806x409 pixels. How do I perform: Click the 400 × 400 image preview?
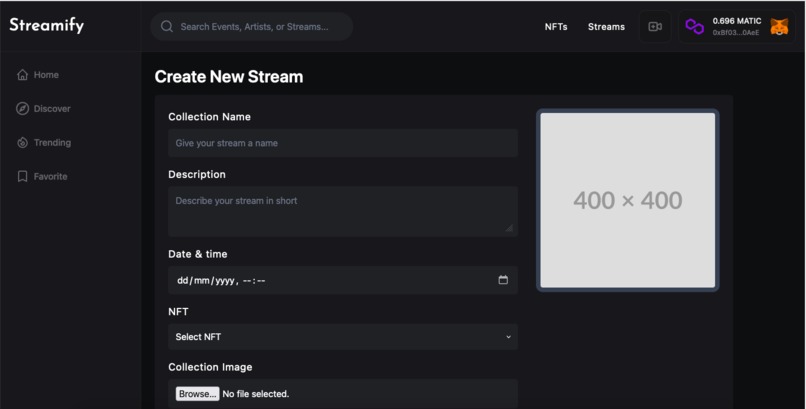point(628,200)
